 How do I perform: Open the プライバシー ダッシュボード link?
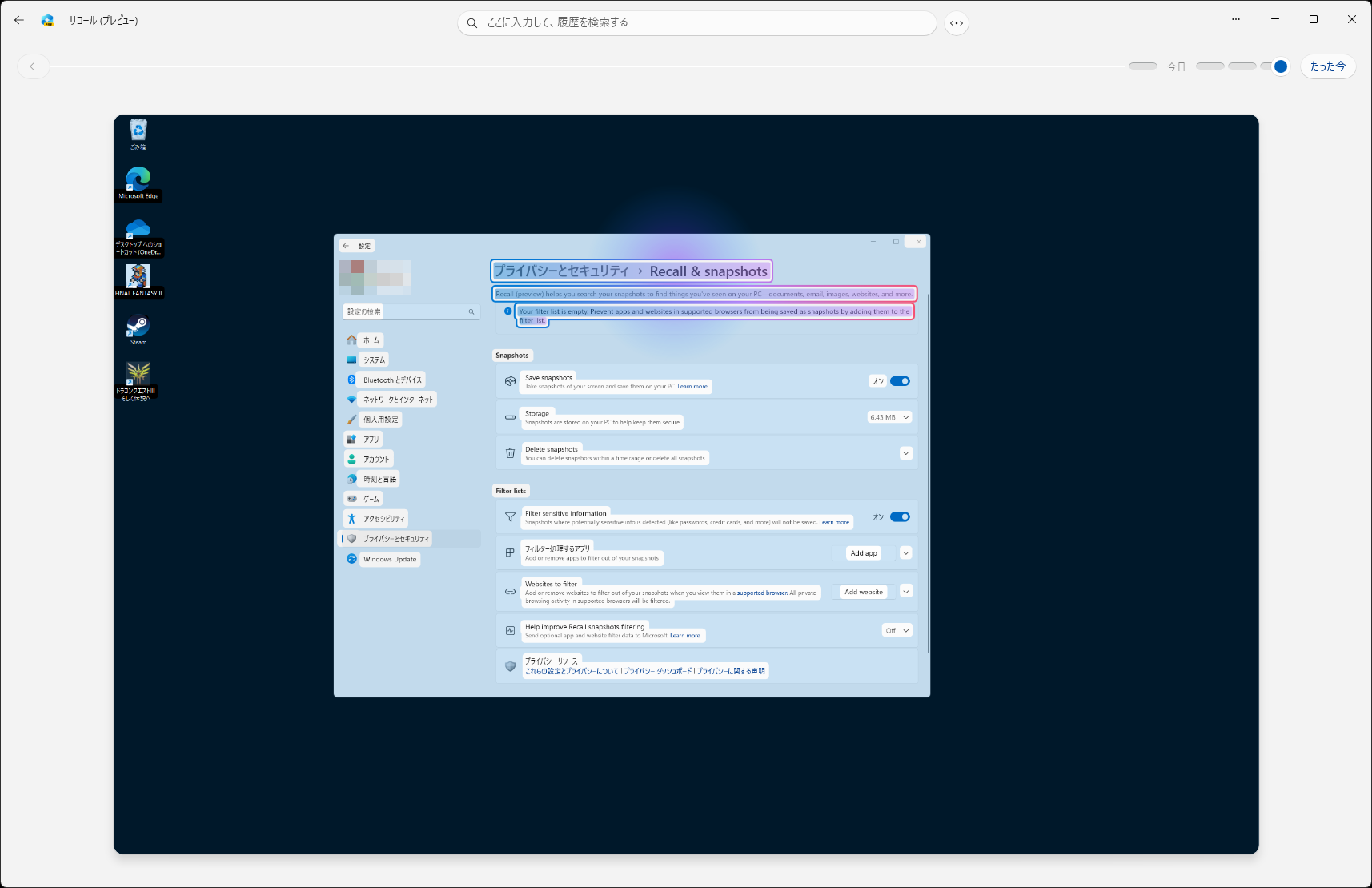(x=658, y=671)
